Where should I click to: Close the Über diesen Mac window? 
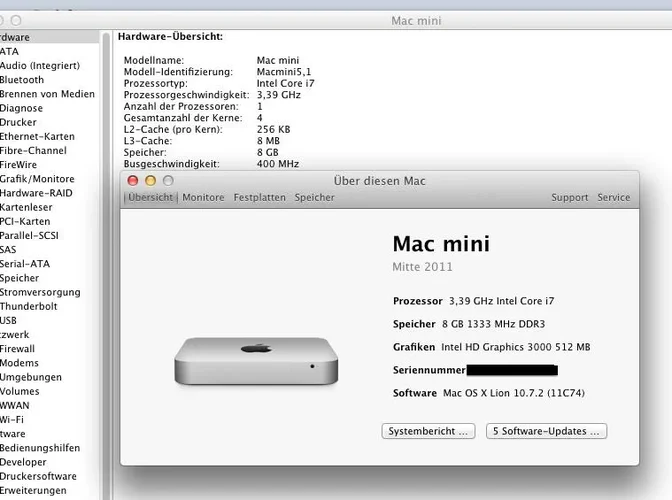[133, 181]
